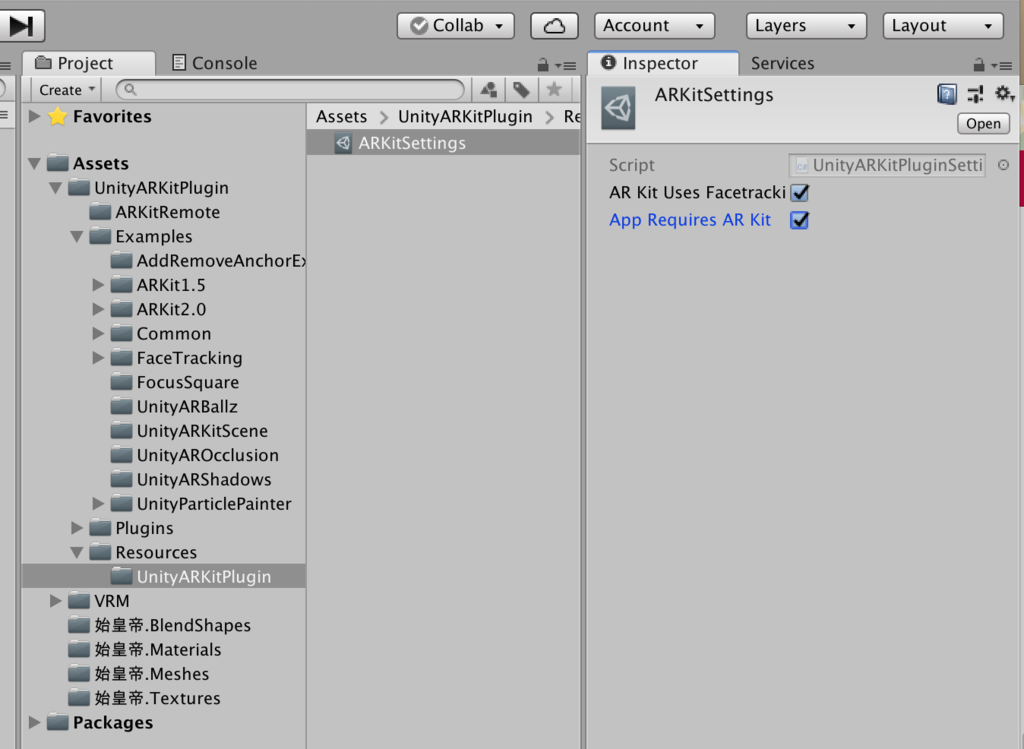The image size is (1024, 749).
Task: Click the ARKitSettings Unity asset icon in Inspector
Action: point(618,108)
